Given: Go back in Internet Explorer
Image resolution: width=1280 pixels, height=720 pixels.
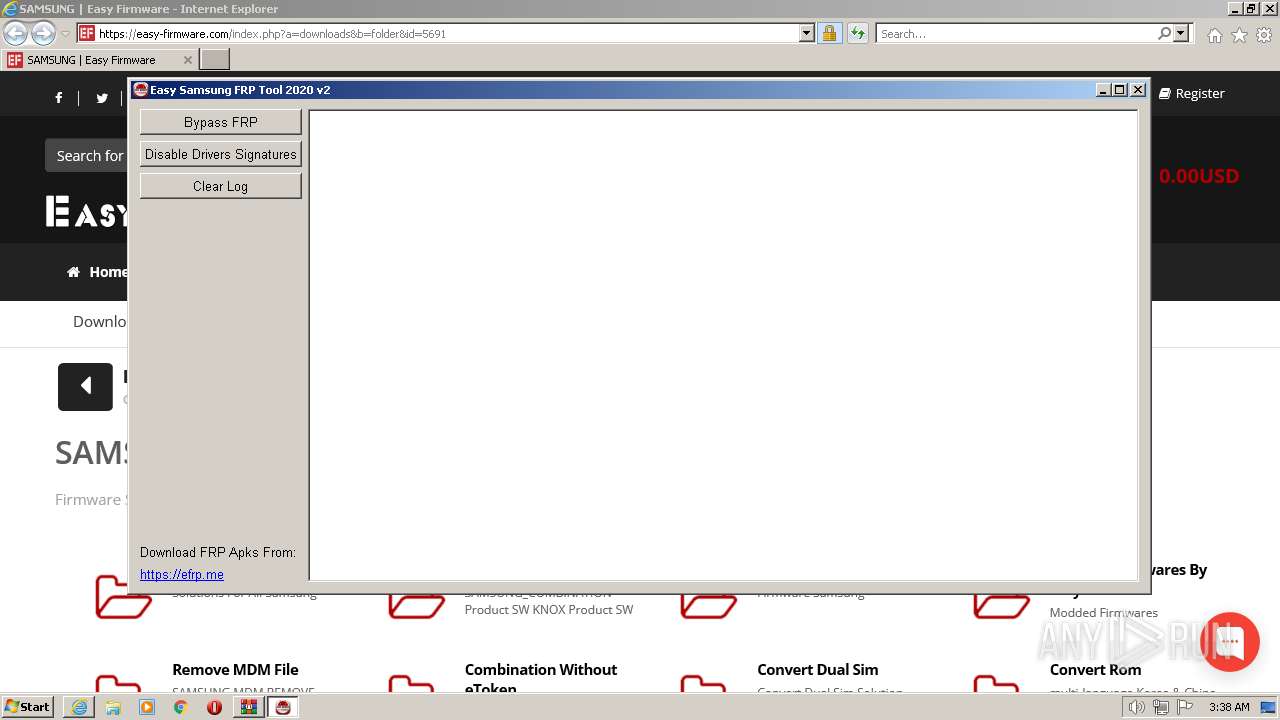Looking at the screenshot, I should [16, 33].
